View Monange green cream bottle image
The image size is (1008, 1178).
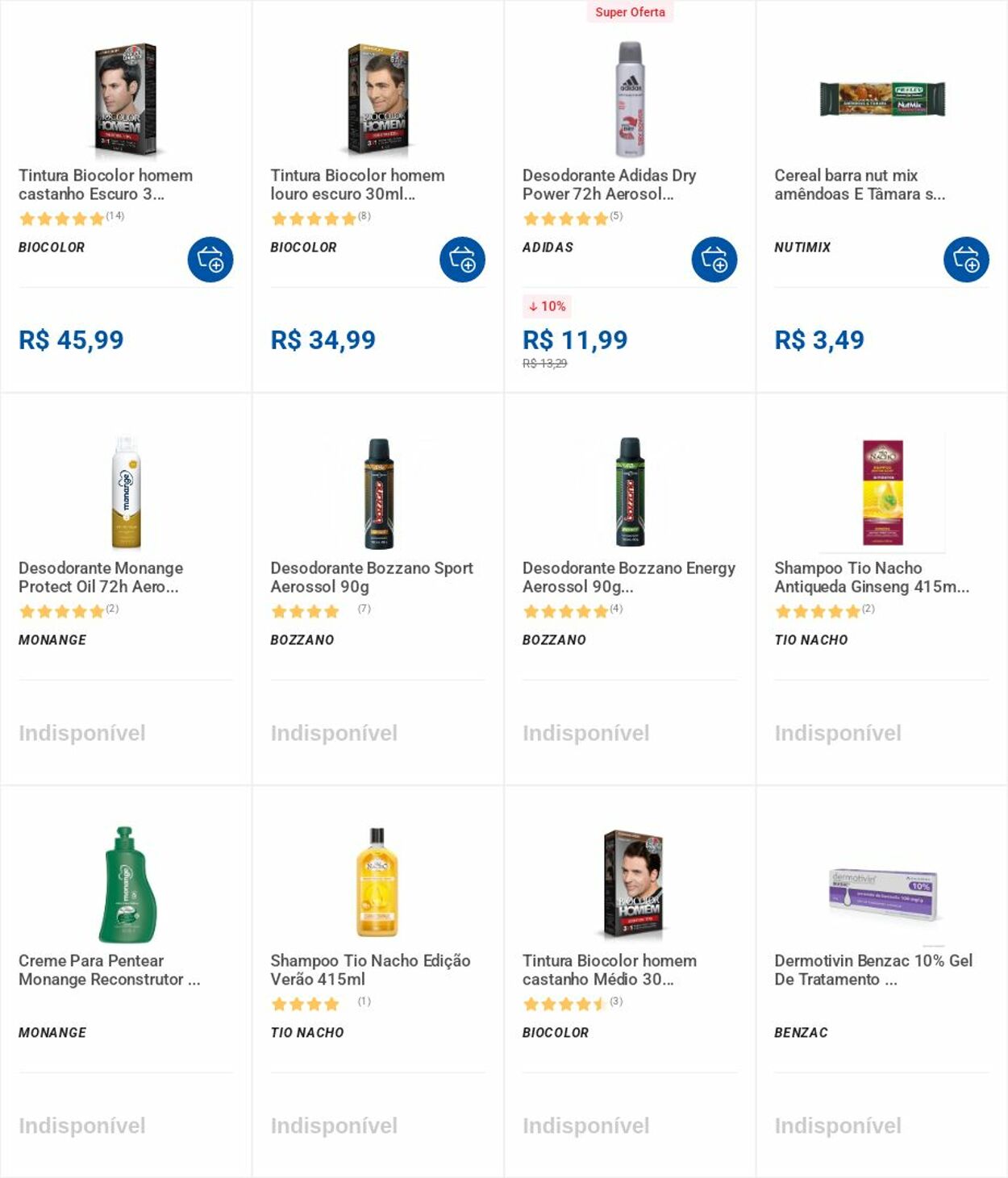pos(127,885)
